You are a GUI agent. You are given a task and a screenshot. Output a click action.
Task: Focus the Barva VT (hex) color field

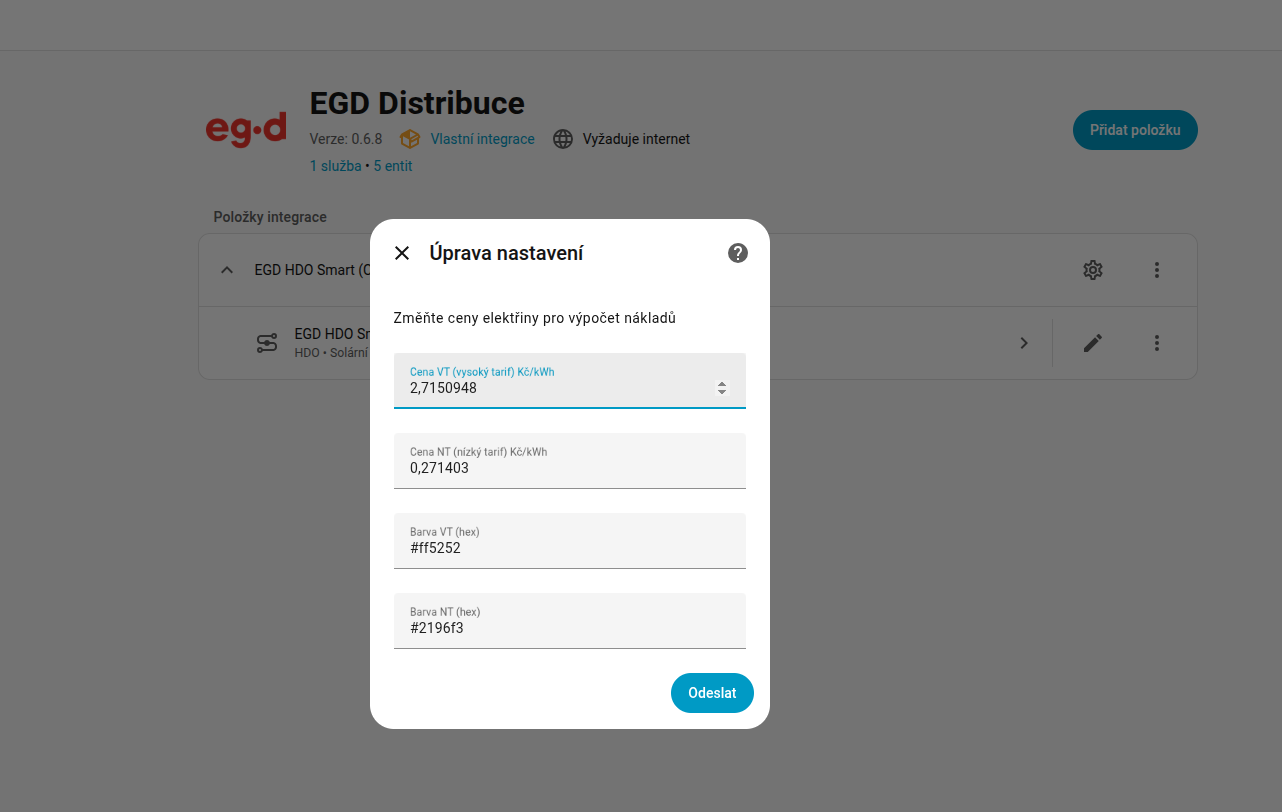[570, 548]
